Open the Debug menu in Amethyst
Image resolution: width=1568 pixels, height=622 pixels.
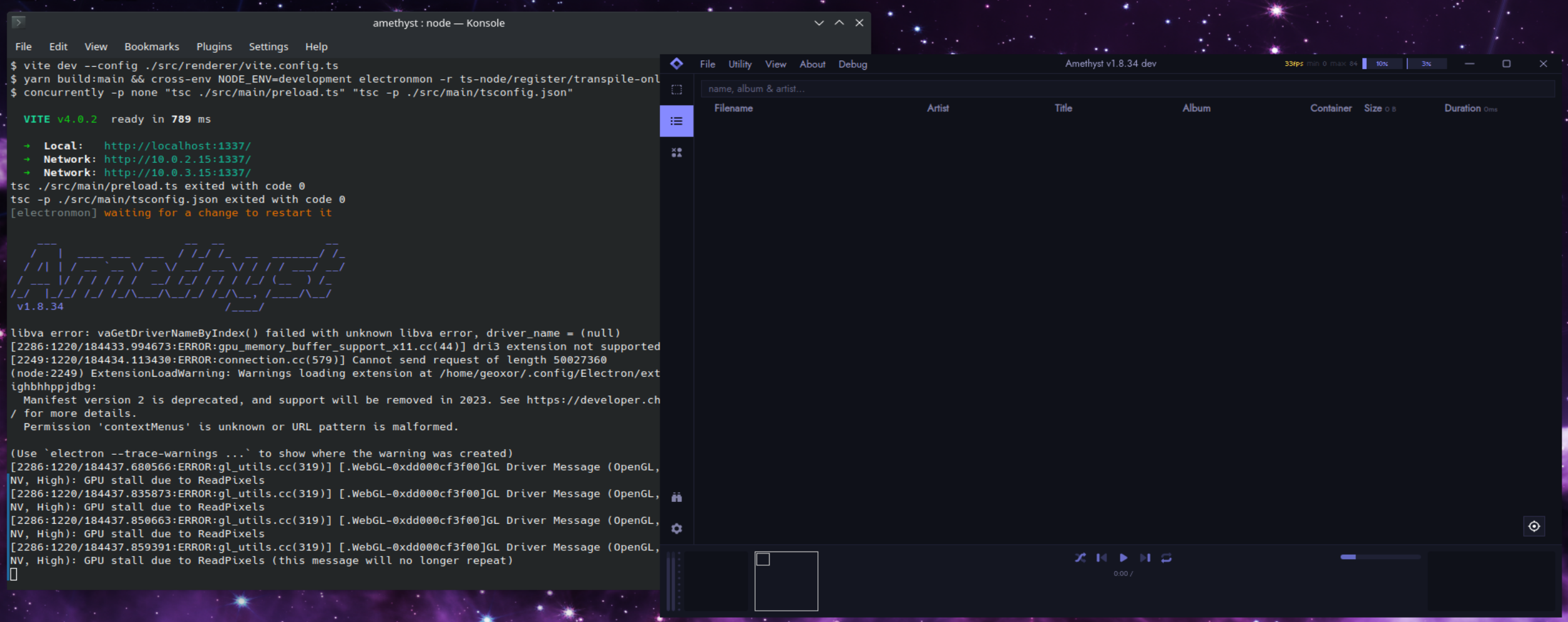pos(852,64)
